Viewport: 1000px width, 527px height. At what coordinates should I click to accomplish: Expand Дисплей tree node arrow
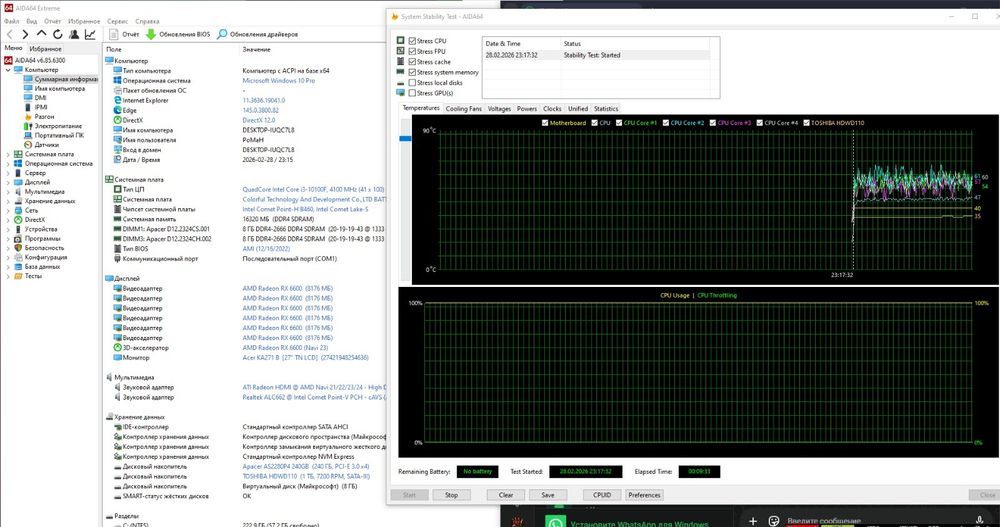(x=8, y=182)
